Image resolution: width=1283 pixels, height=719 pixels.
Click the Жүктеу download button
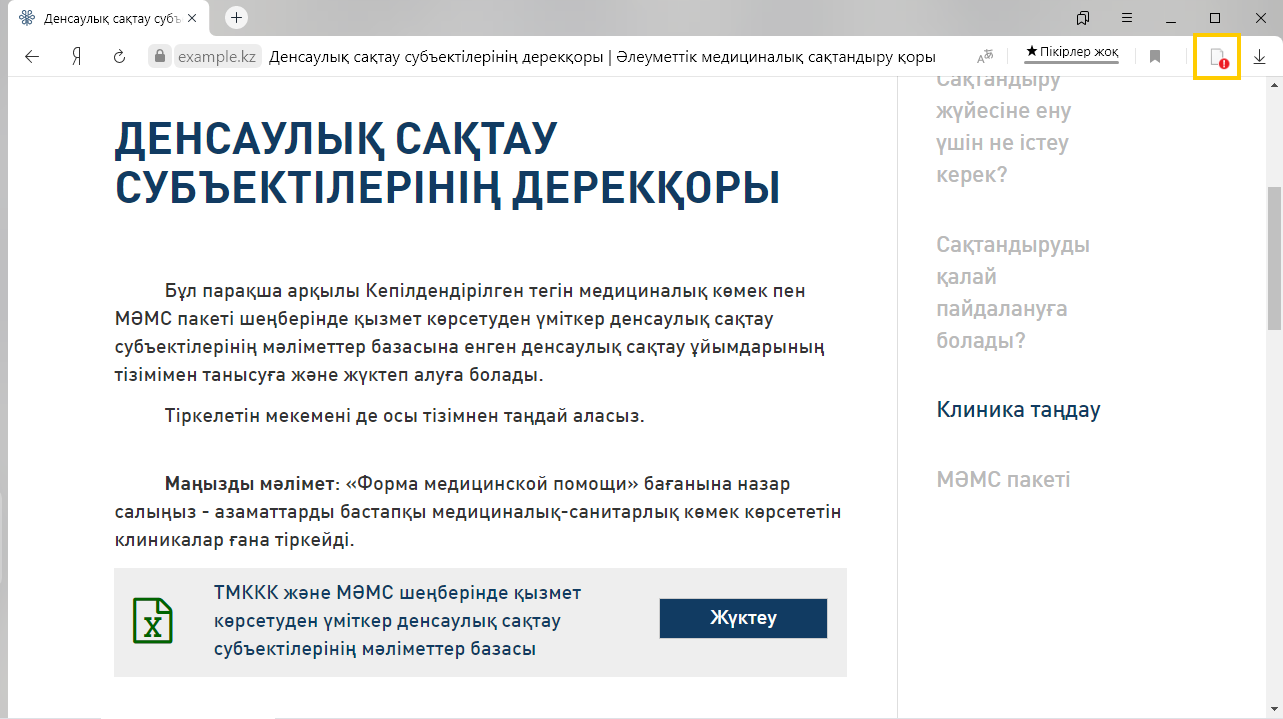[x=743, y=618]
